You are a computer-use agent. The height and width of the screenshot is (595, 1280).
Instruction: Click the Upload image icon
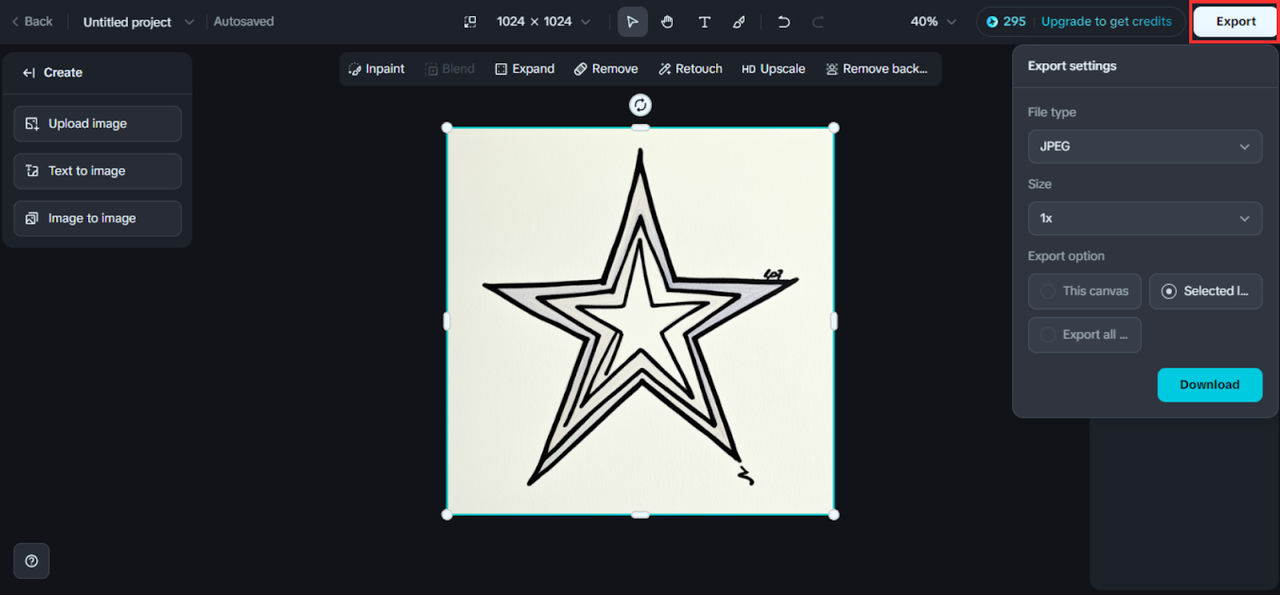click(x=32, y=124)
